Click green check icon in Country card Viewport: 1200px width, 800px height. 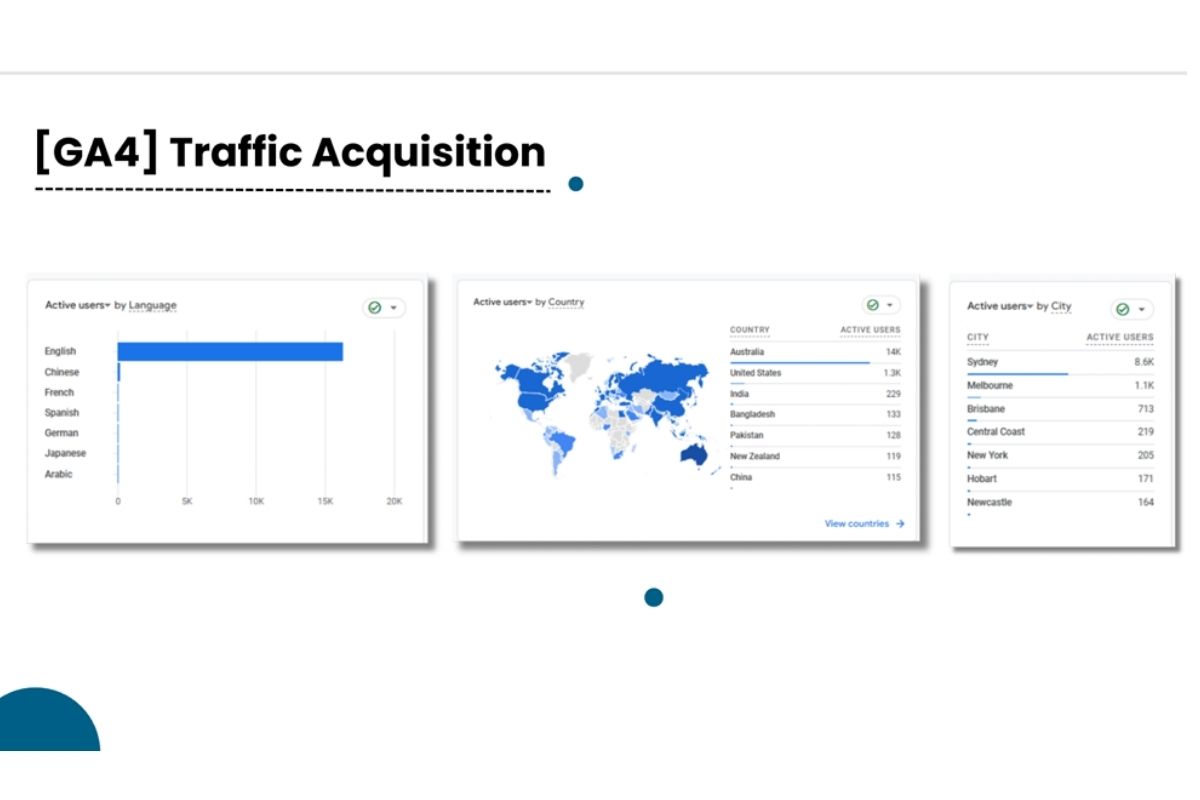pyautogui.click(x=873, y=305)
